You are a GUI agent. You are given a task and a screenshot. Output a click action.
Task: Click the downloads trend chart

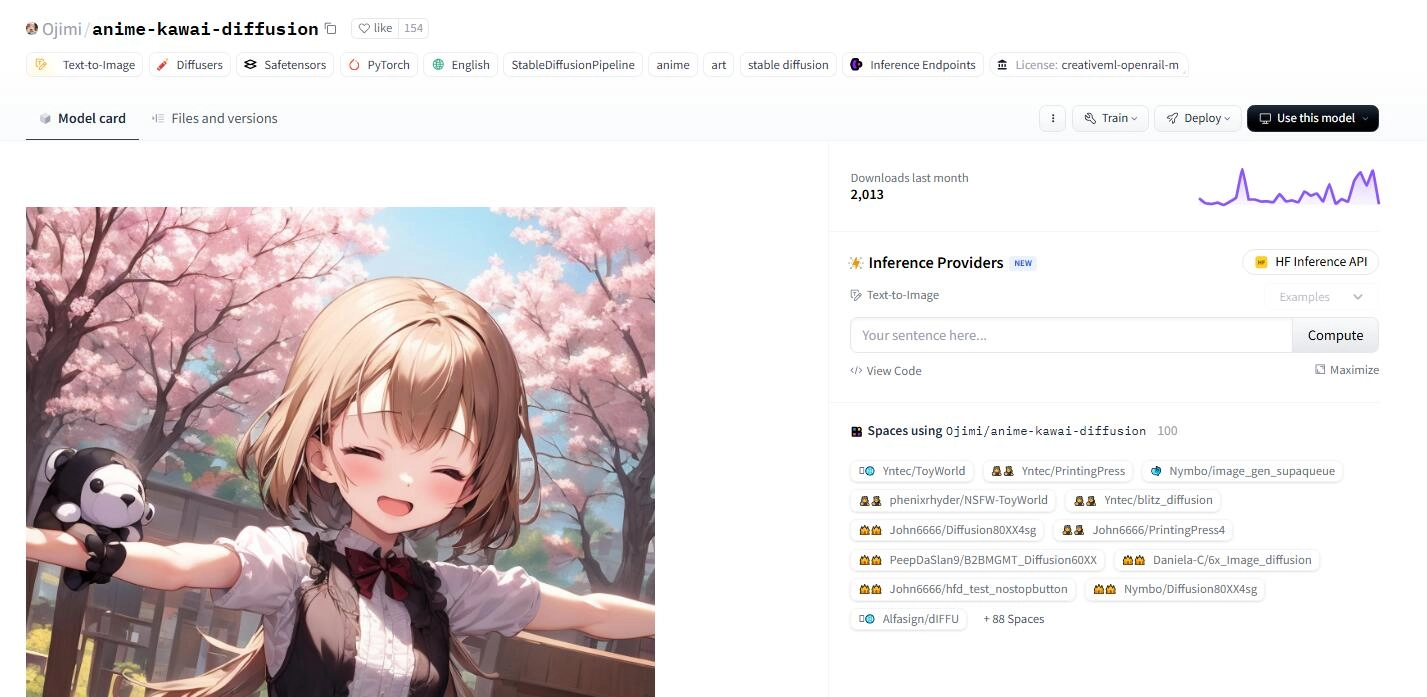pos(1288,187)
